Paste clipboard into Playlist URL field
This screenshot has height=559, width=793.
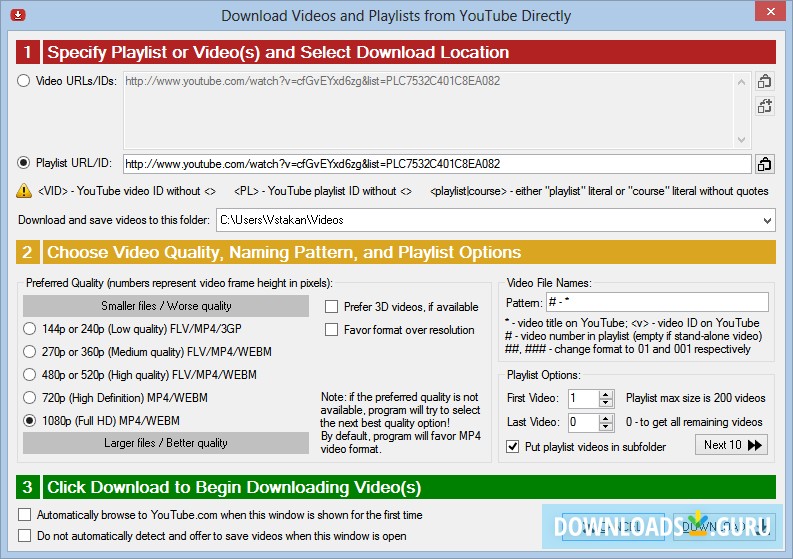click(764, 164)
